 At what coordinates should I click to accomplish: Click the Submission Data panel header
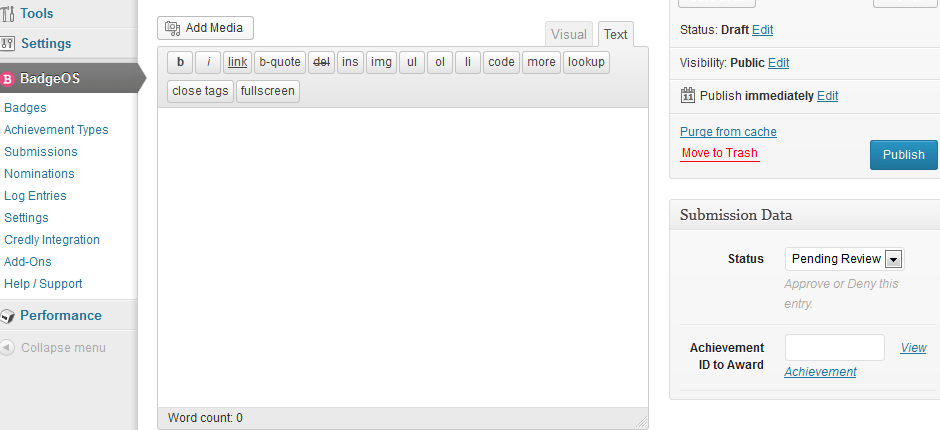pos(805,215)
